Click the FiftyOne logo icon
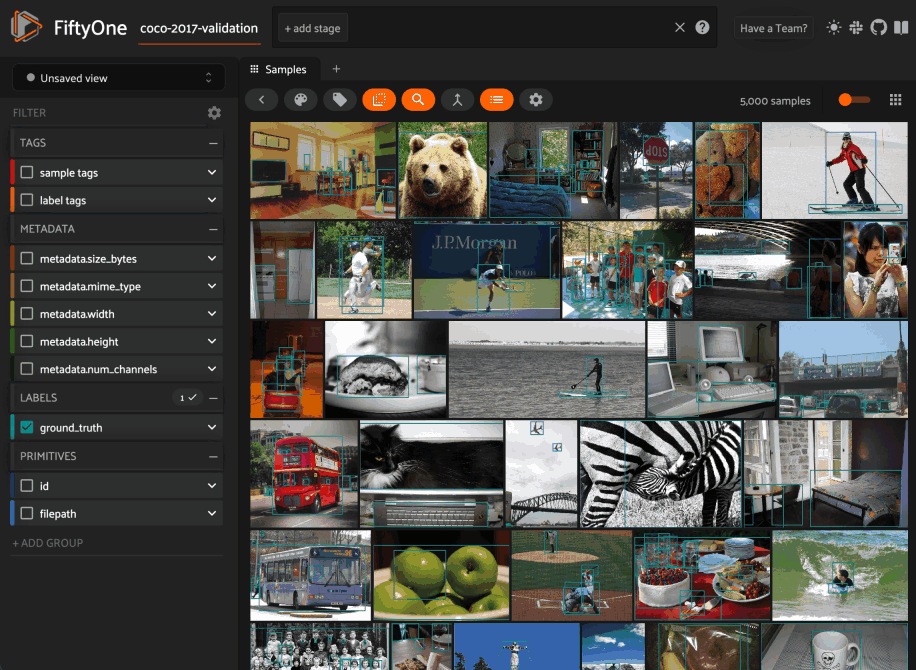The height and width of the screenshot is (670, 916). (26, 27)
